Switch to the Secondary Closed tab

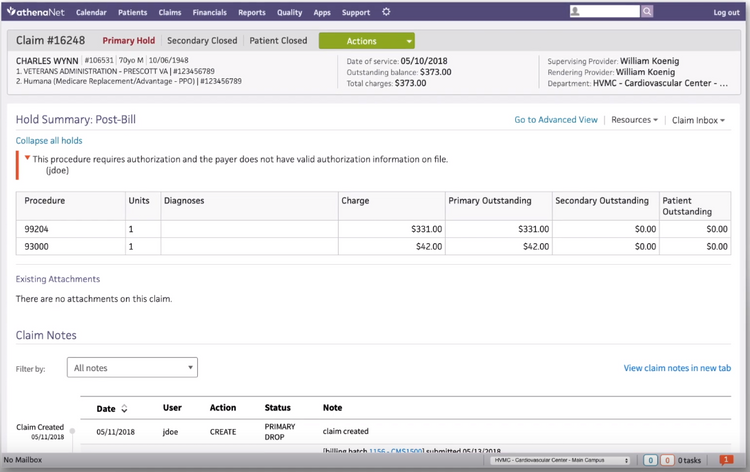point(202,41)
